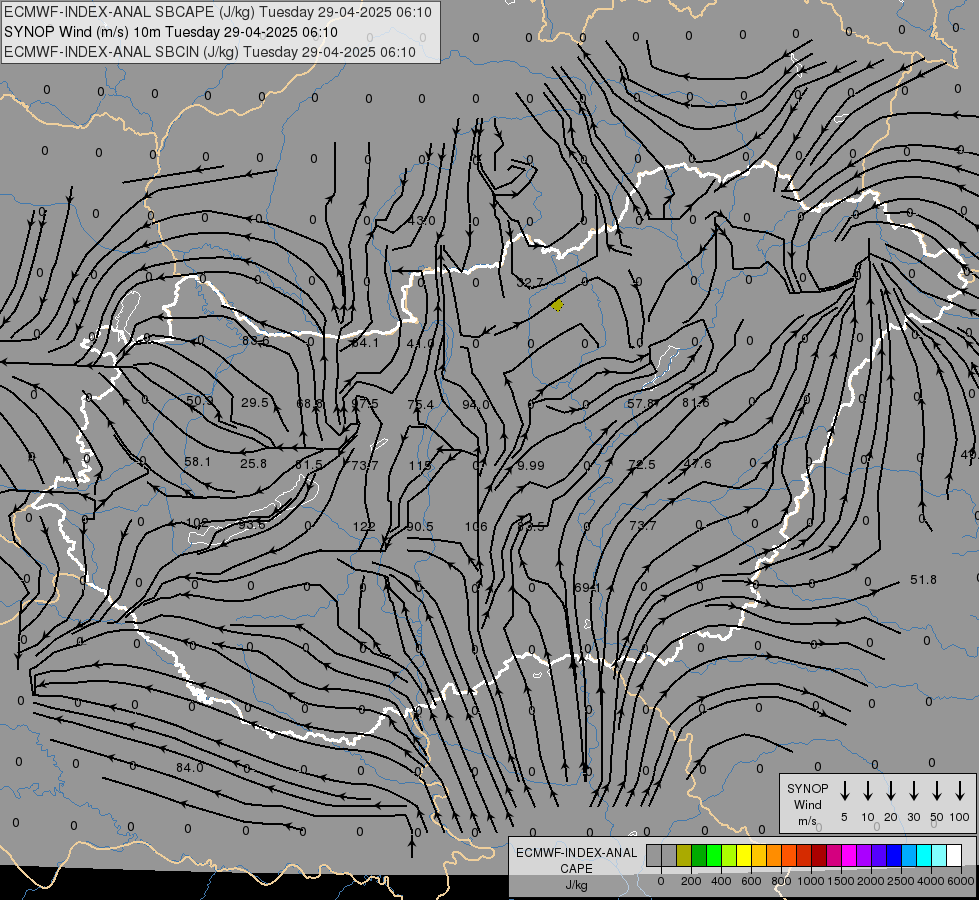979x900 pixels.
Task: Click the CAPE value 84.0 on map
Action: (x=189, y=767)
